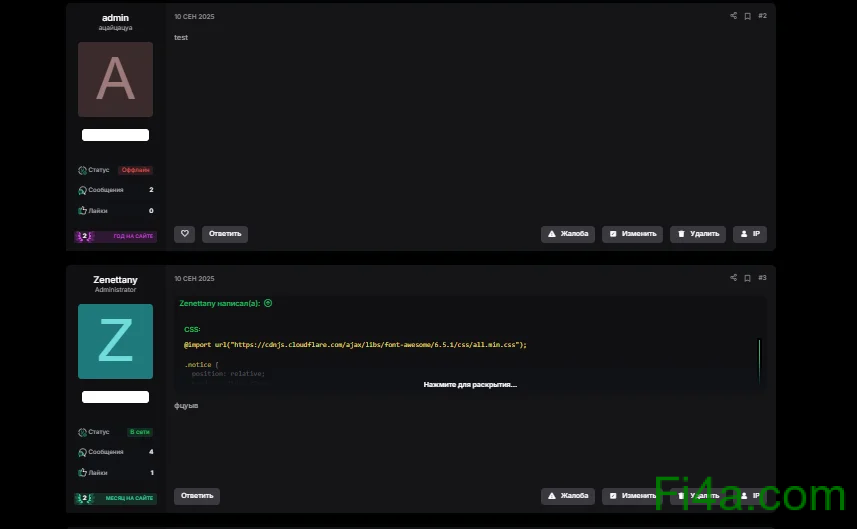Viewport: 857px width, 529px height.
Task: Reply to admin's post with Ответить
Action: click(225, 234)
